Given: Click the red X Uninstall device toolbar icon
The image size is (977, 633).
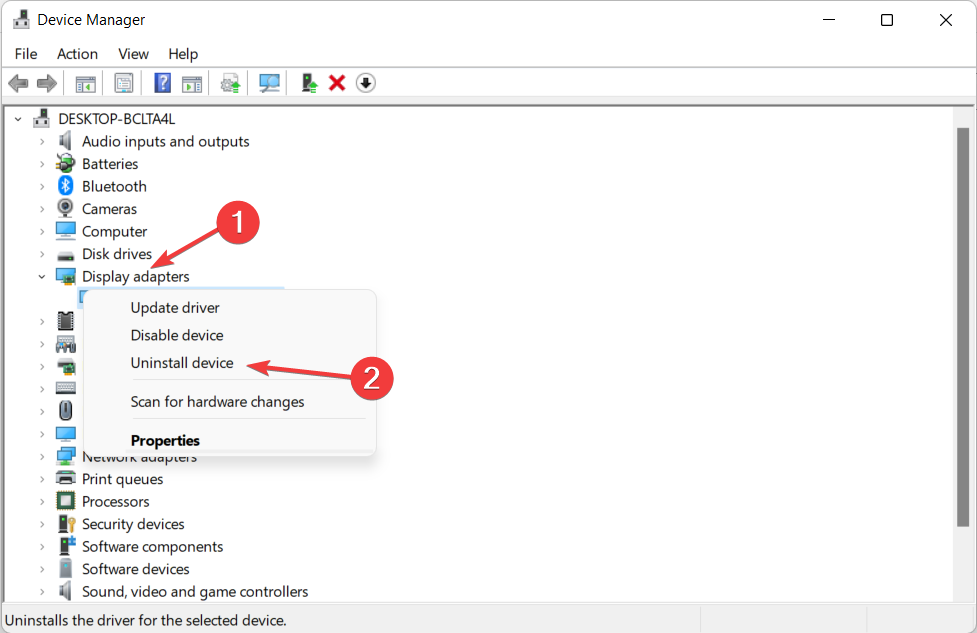Looking at the screenshot, I should [x=337, y=83].
